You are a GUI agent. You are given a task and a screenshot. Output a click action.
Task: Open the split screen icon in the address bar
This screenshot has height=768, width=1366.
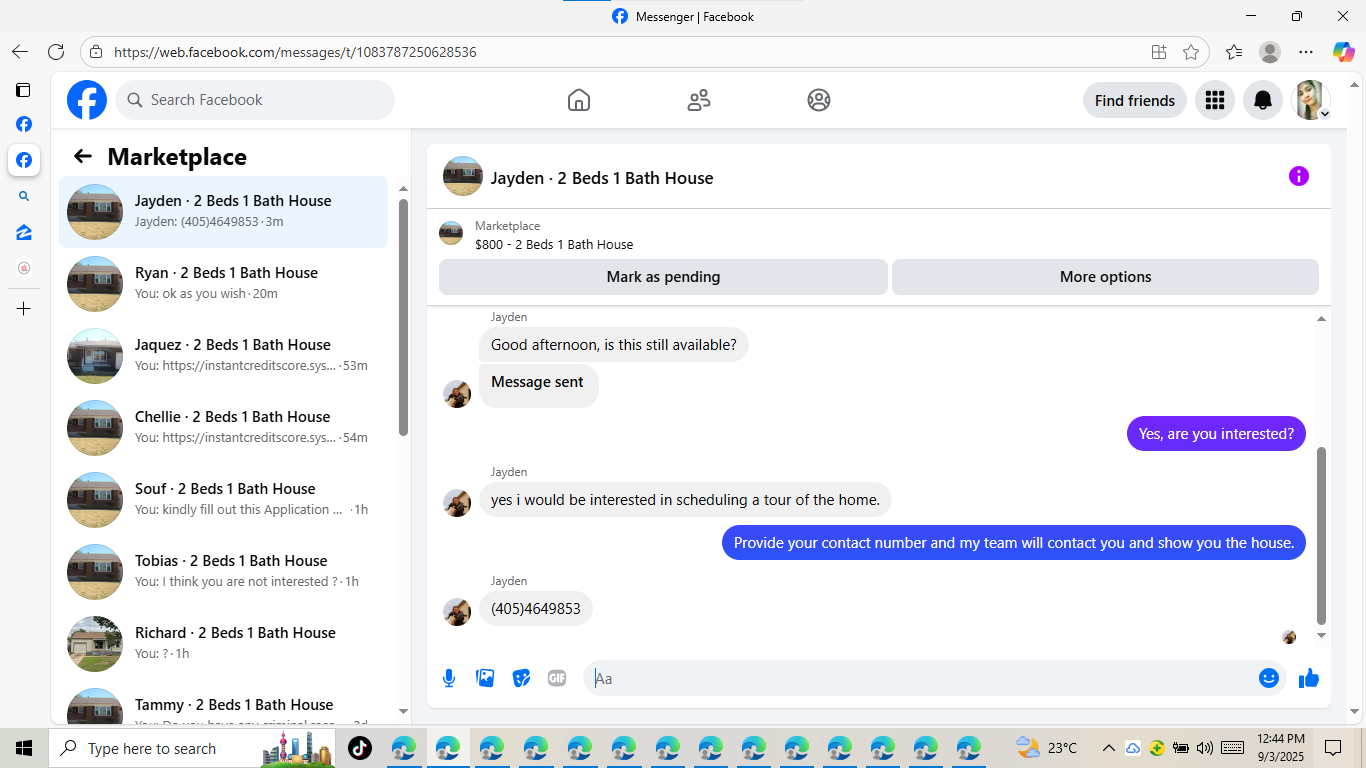pyautogui.click(x=1159, y=52)
